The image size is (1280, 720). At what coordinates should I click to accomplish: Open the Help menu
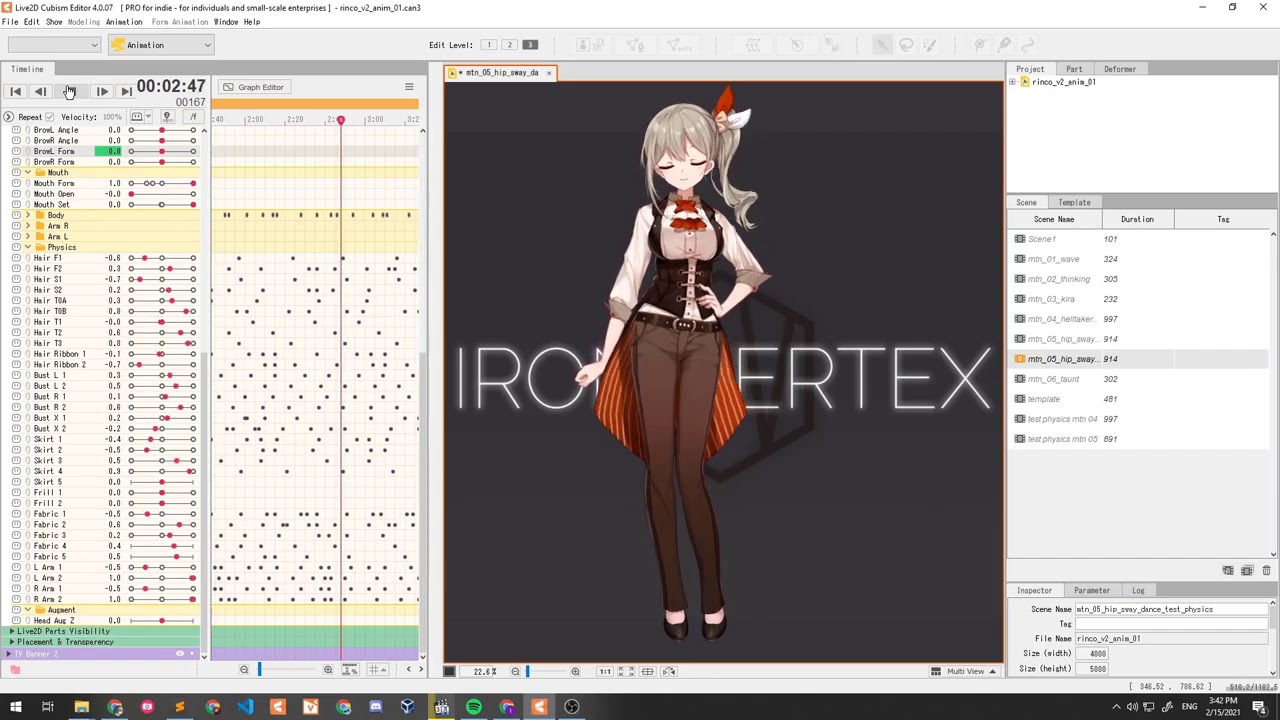pos(252,22)
